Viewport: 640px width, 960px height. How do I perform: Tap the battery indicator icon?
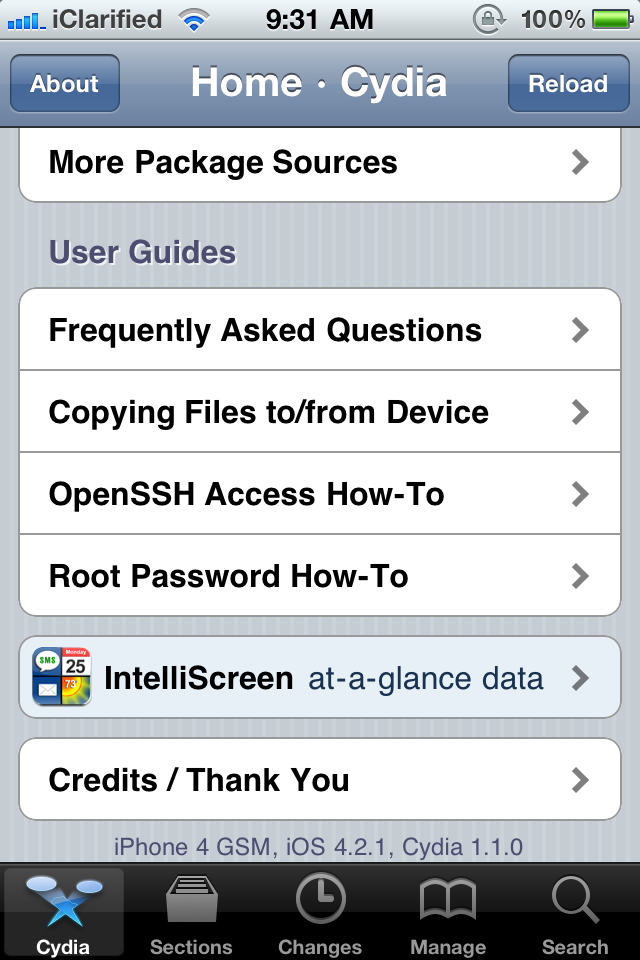[x=609, y=19]
